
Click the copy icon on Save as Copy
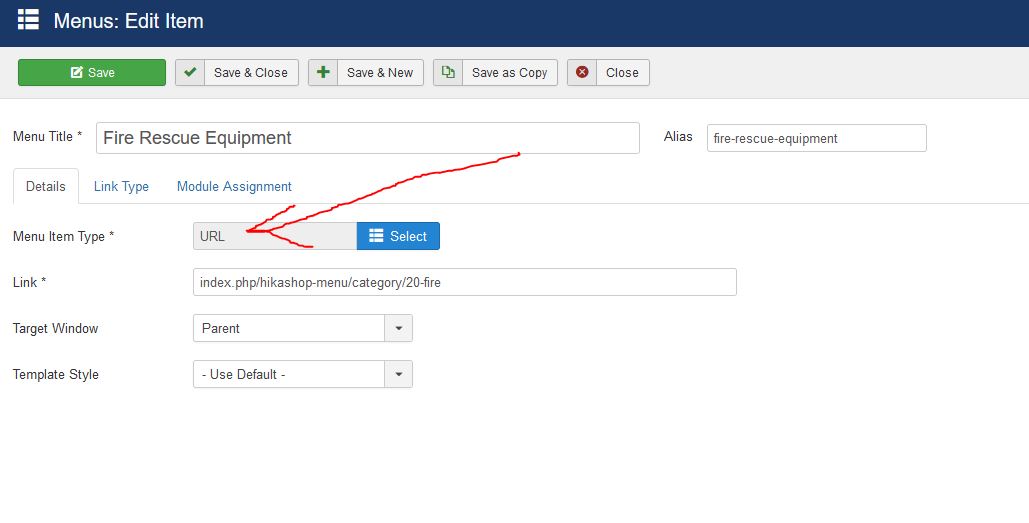pyautogui.click(x=448, y=72)
